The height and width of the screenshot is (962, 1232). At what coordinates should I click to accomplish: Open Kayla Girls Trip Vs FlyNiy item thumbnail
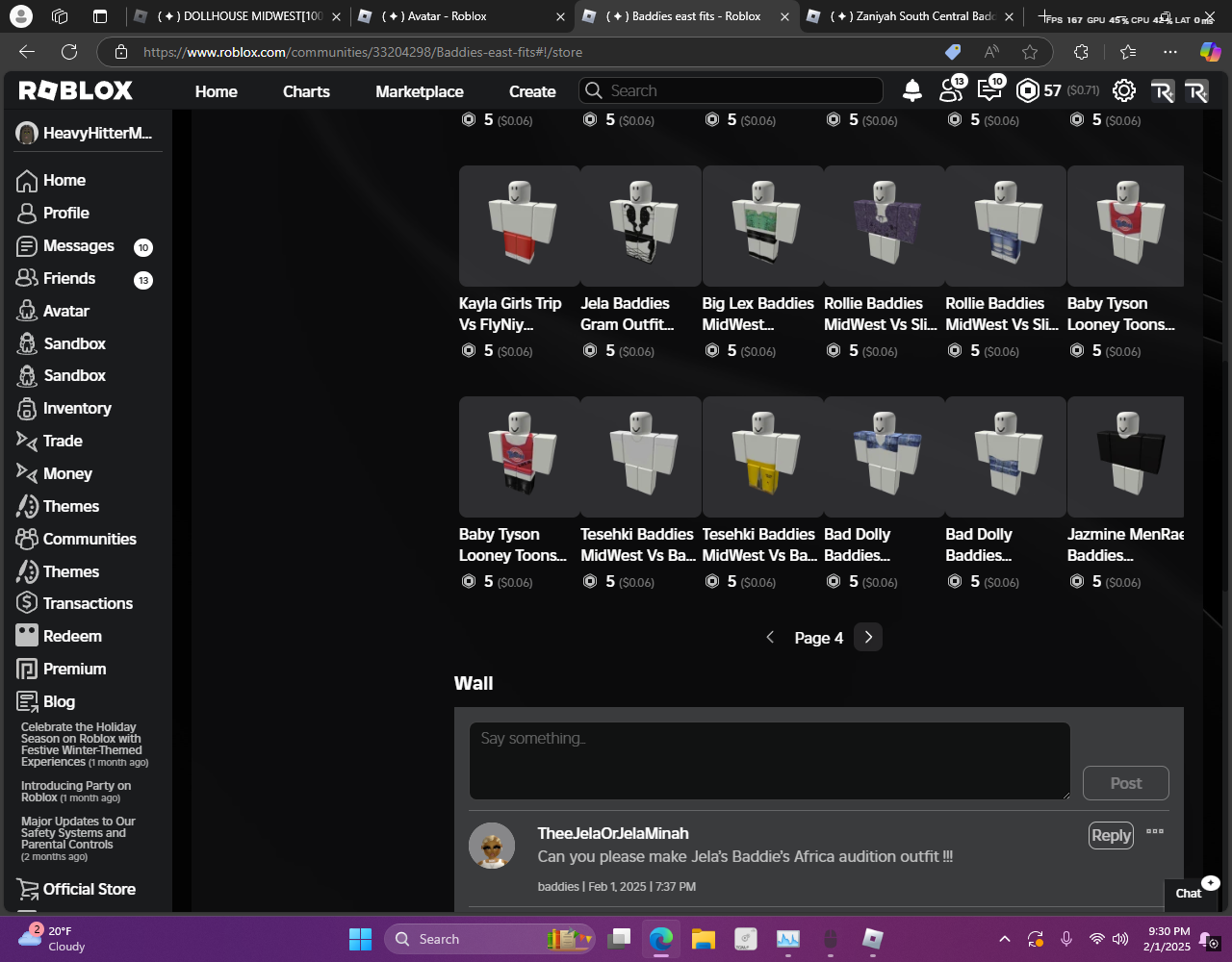click(520, 226)
